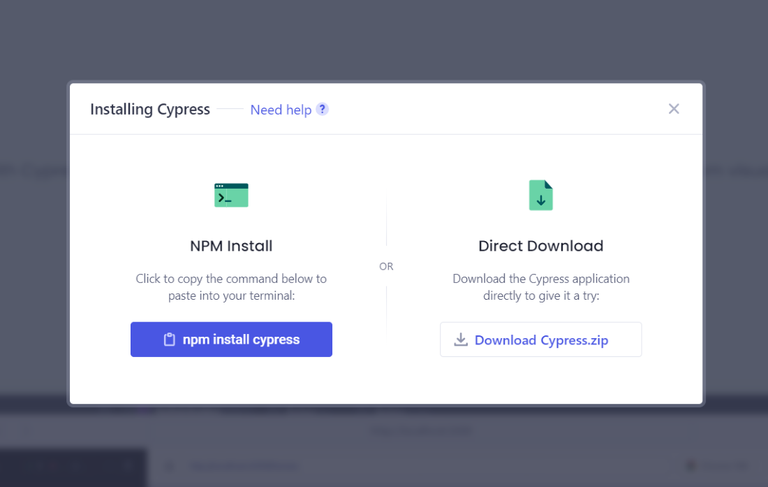
Task: Click the Installing Cypress title text
Action: [150, 109]
